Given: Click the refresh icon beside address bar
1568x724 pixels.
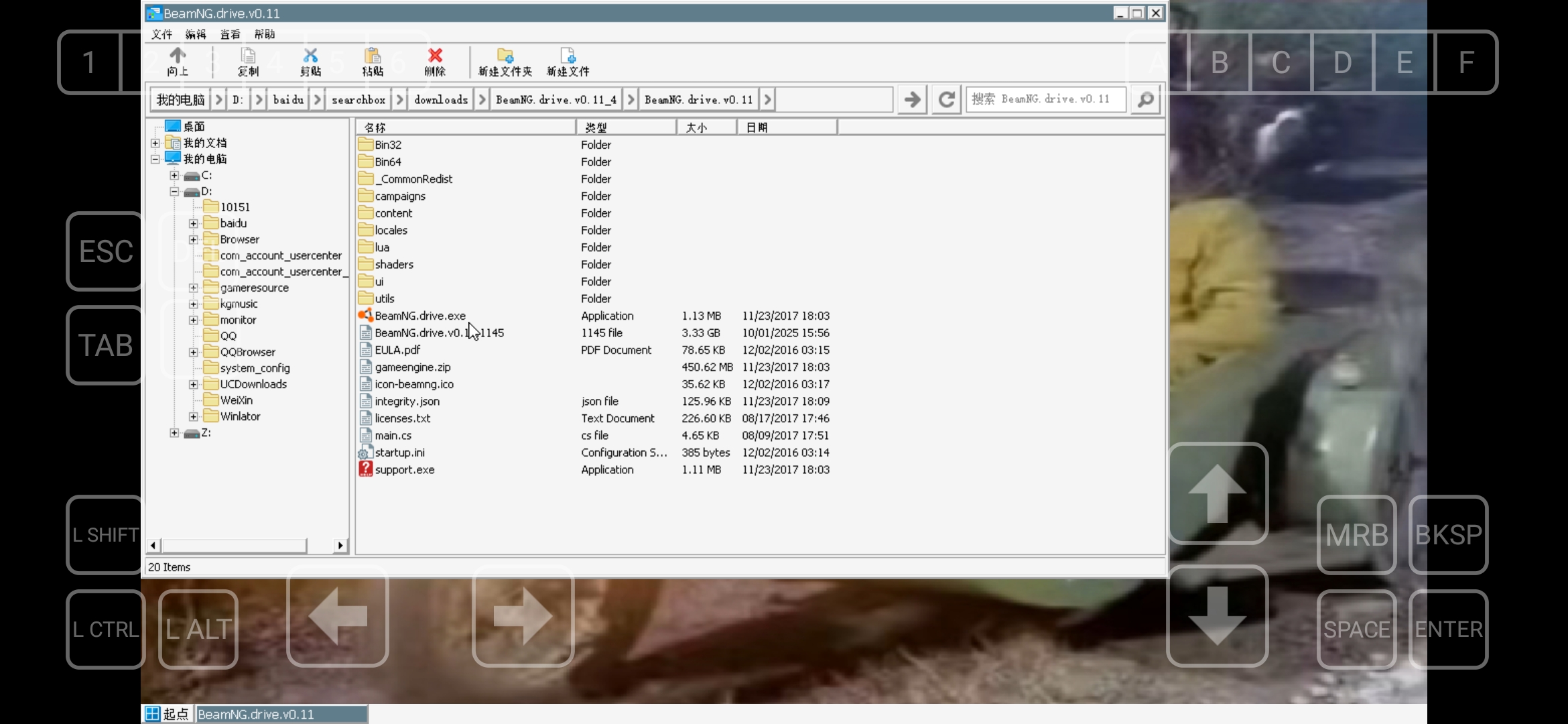Looking at the screenshot, I should click(x=946, y=100).
